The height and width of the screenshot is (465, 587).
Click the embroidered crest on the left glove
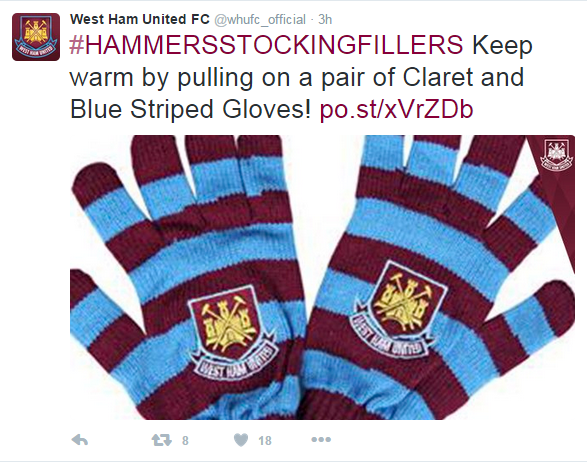(x=231, y=332)
